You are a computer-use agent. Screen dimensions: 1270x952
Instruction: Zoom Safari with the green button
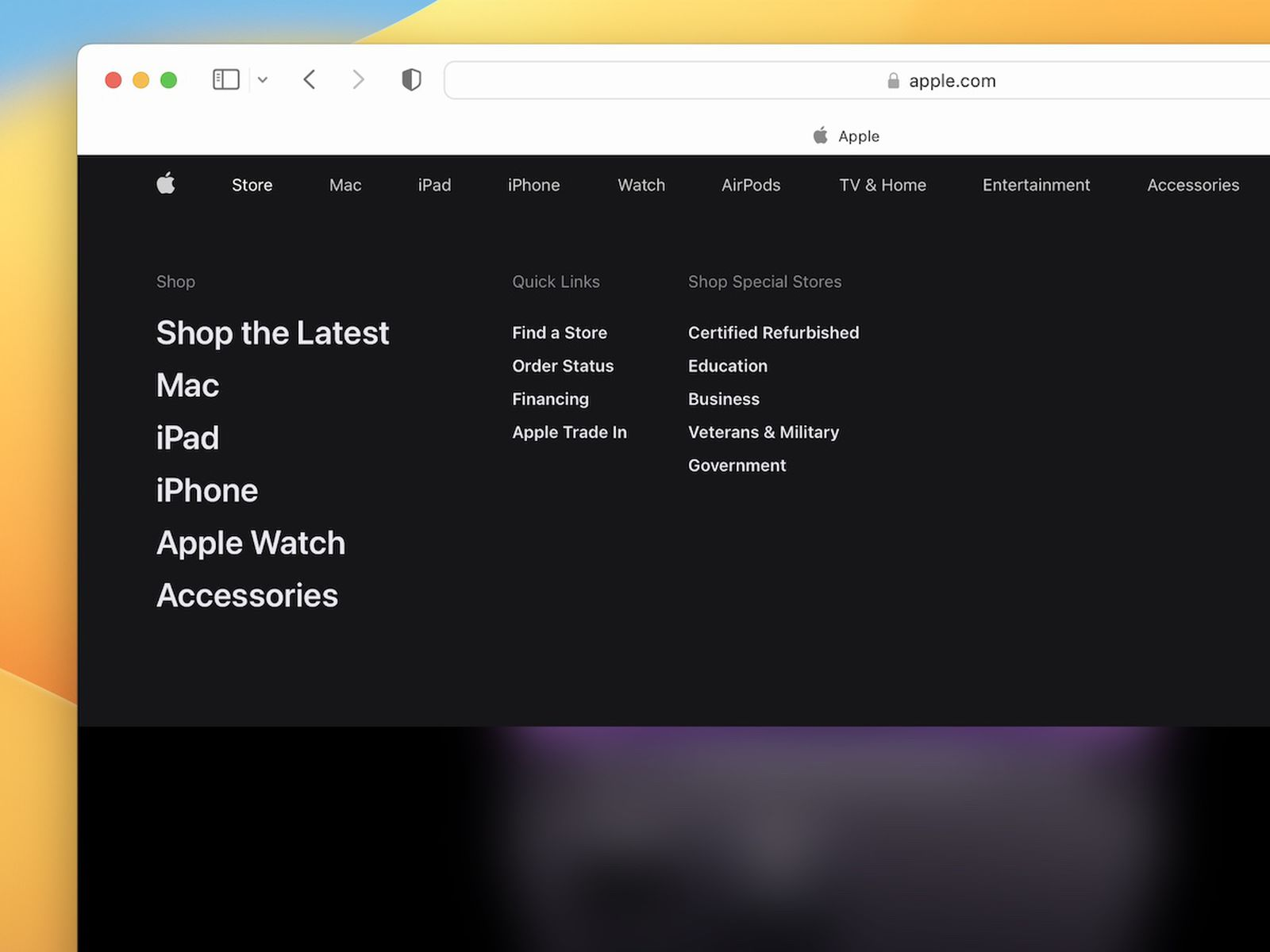(168, 80)
